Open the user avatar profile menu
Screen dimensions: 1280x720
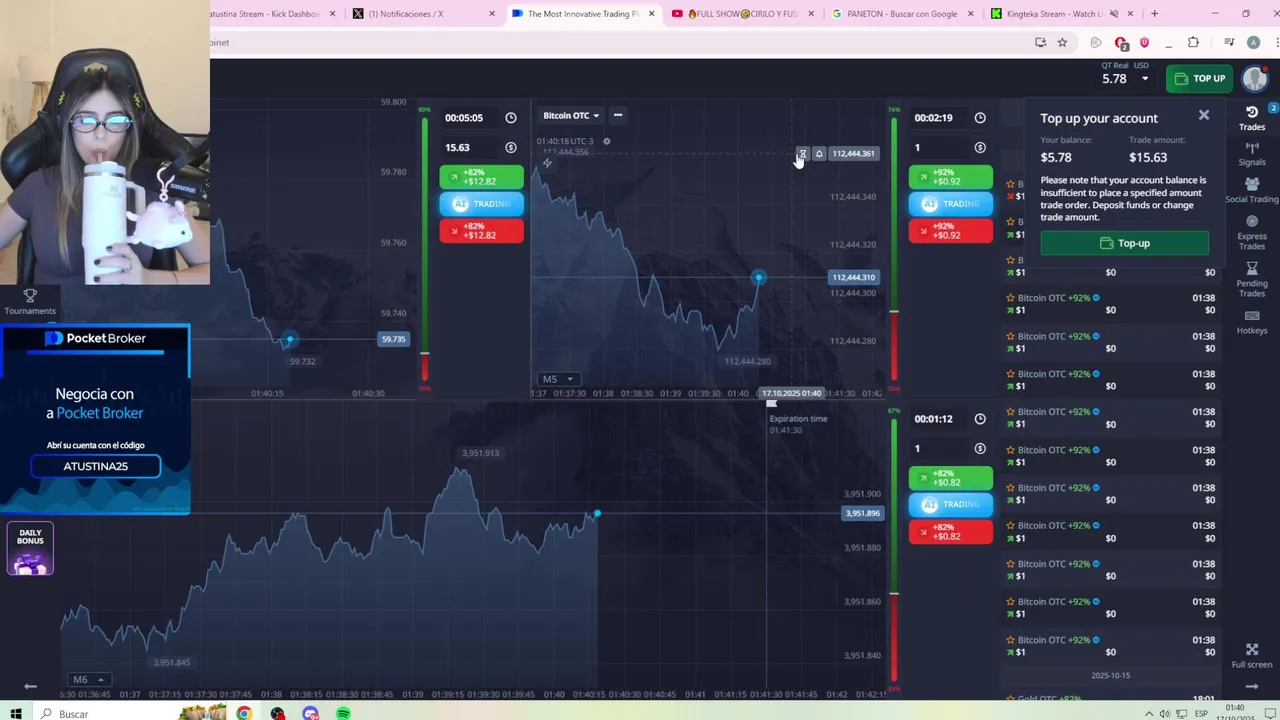1255,78
